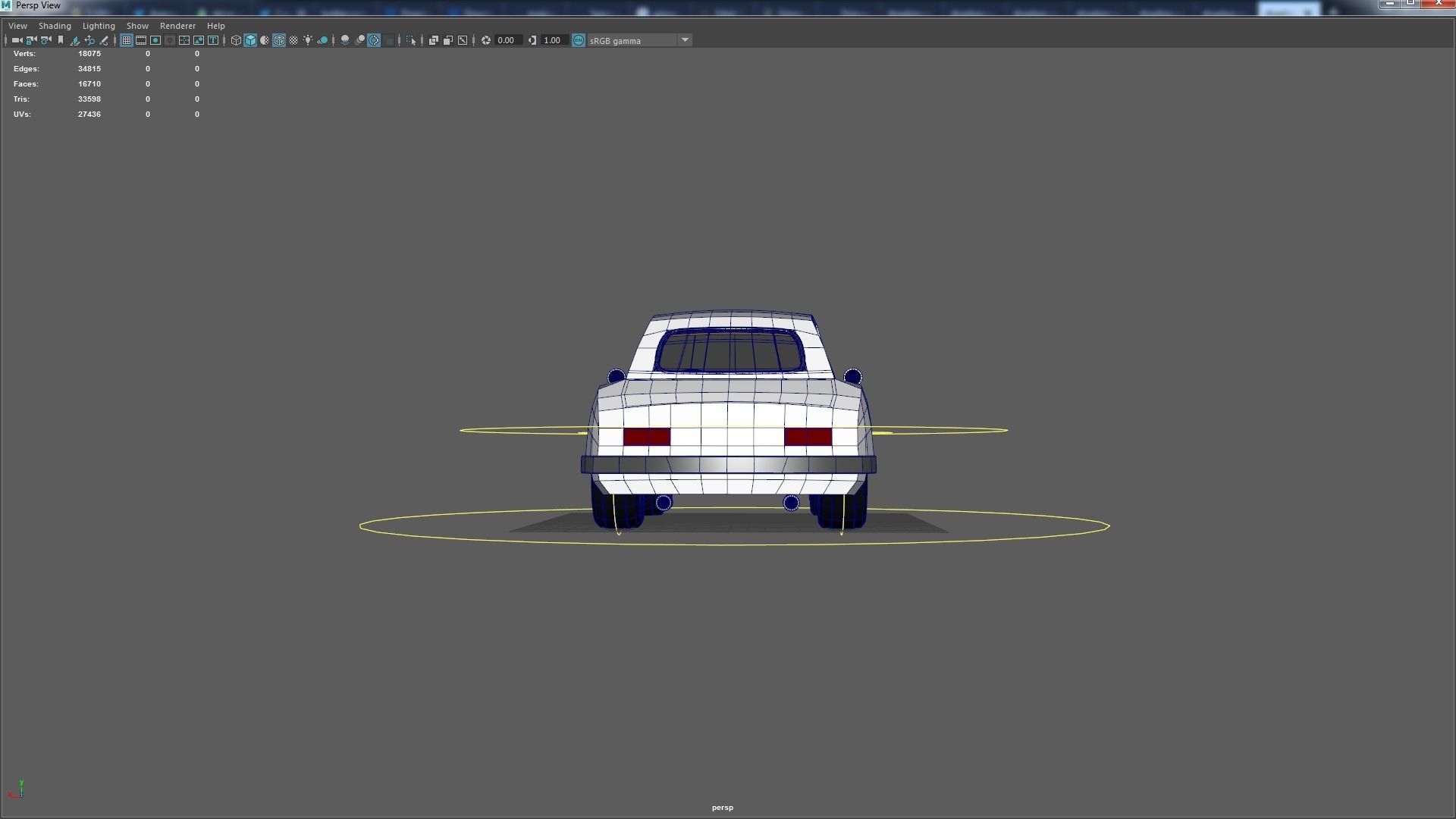This screenshot has width=1456, height=819.
Task: Toggle 2D Pan/Zoom icon
Action: point(89,40)
